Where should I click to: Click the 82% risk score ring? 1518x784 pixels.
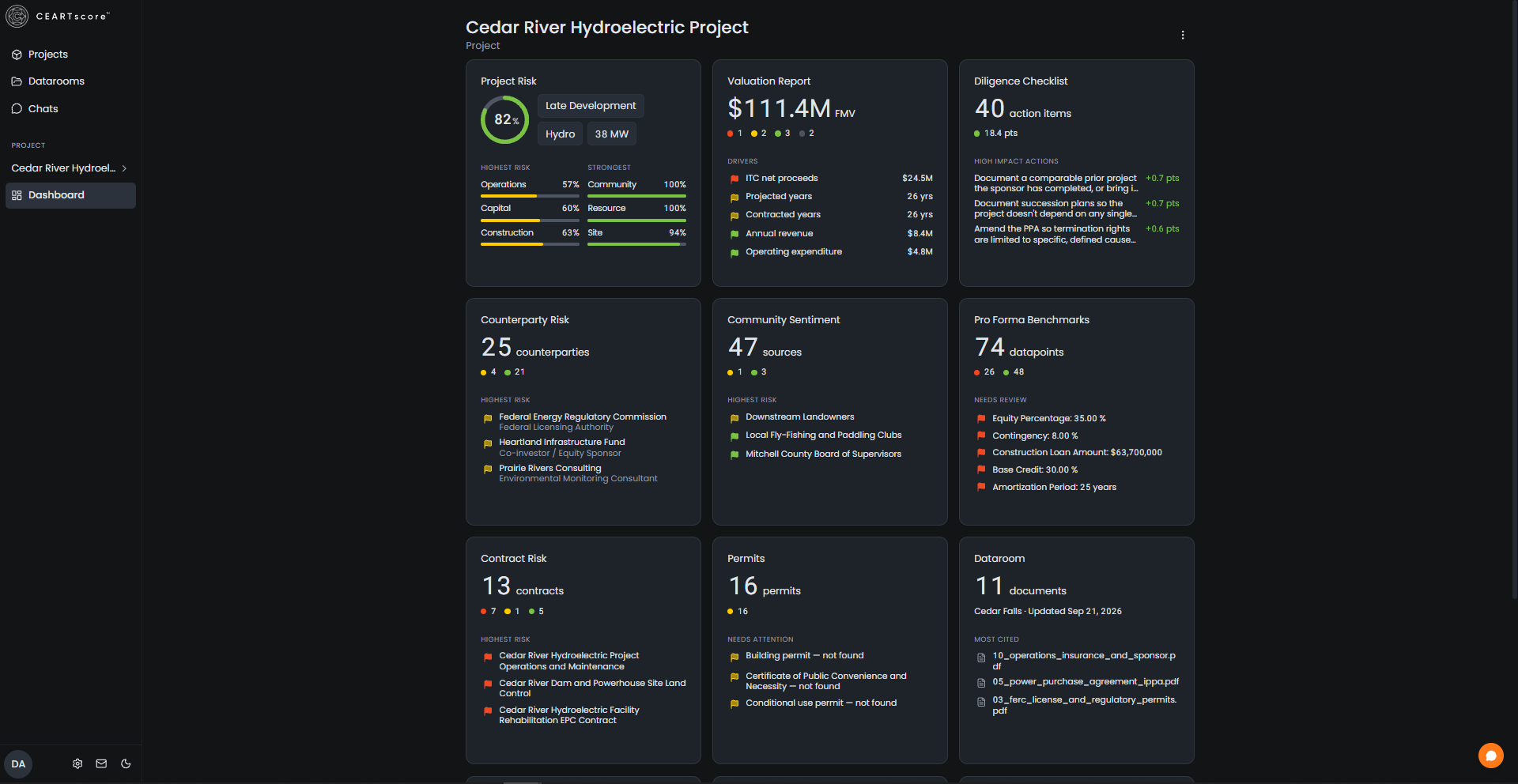(505, 120)
